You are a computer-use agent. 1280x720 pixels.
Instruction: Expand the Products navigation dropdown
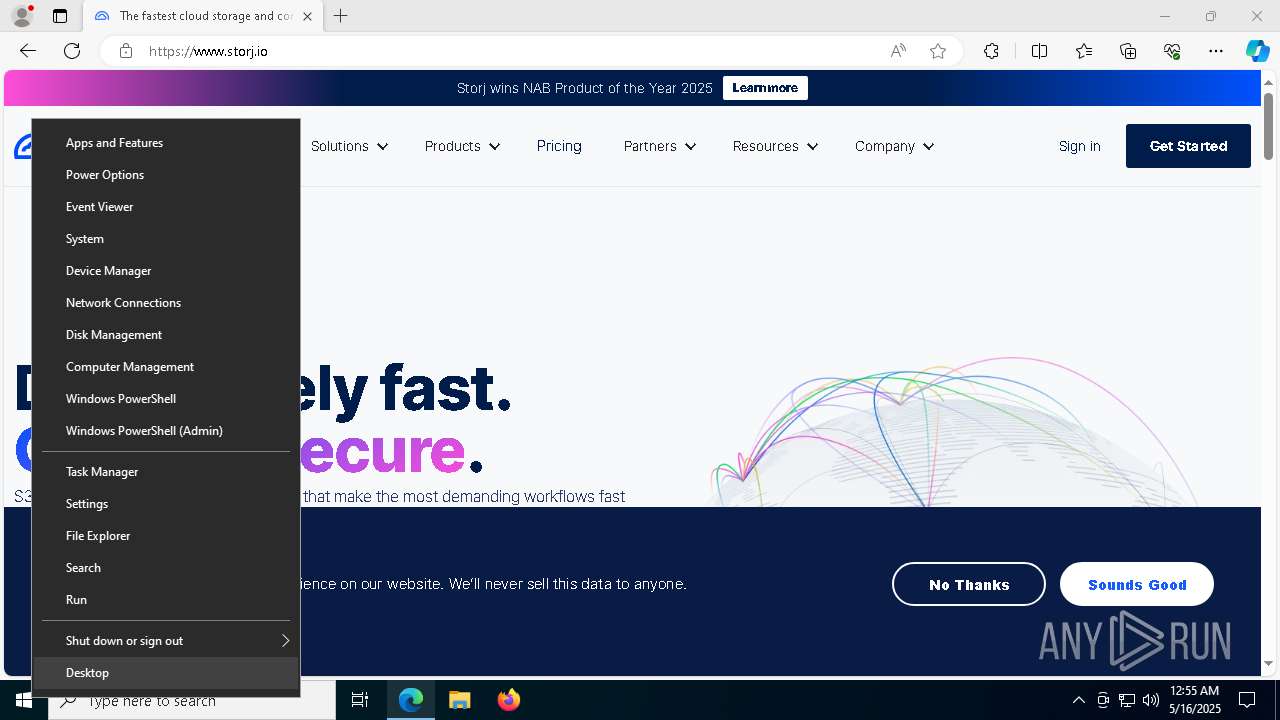(462, 146)
